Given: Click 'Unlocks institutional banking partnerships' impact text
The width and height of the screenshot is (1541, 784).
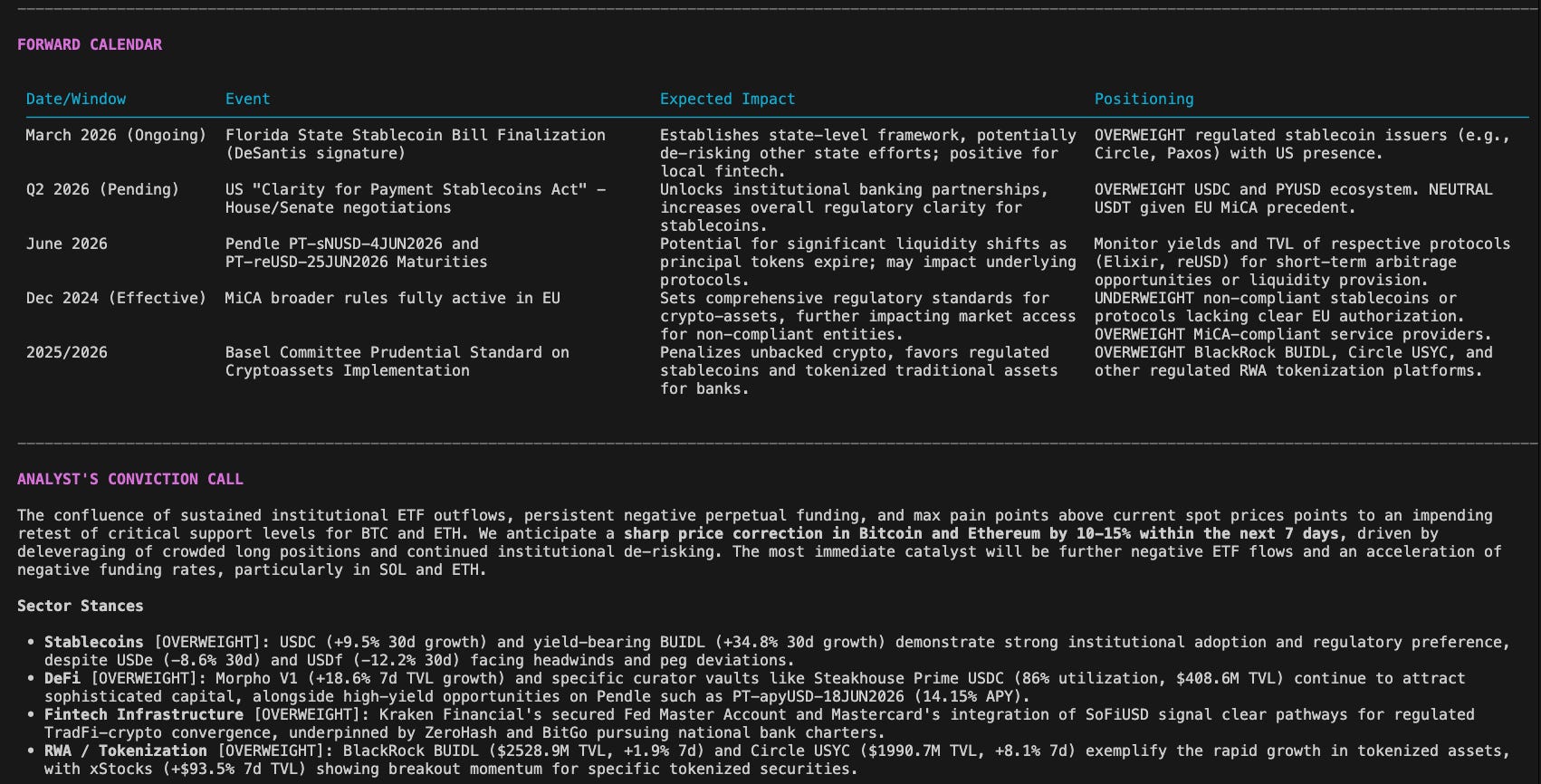Looking at the screenshot, I should [854, 207].
